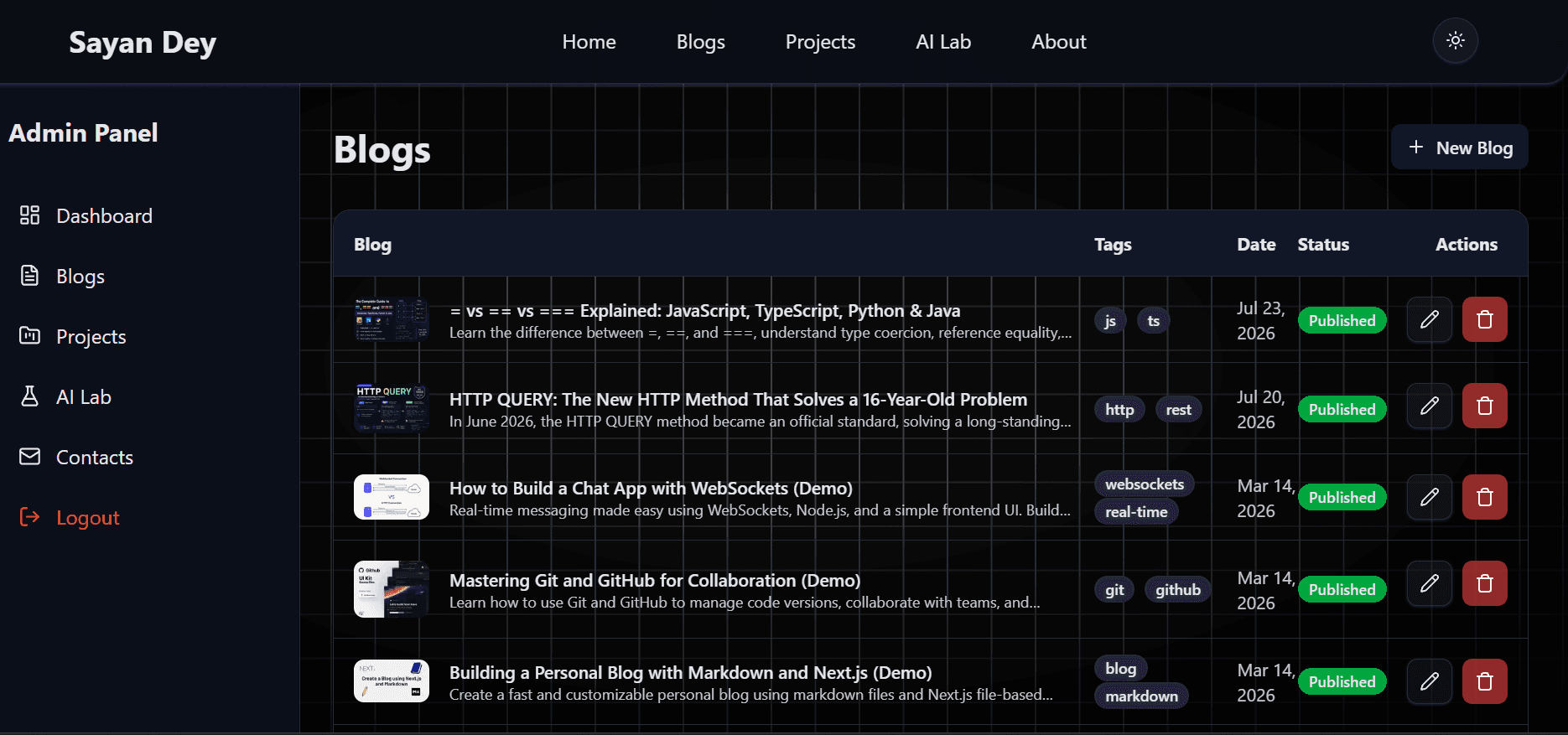1568x735 pixels.
Task: Edit the HTTP QUERY blog post
Action: [x=1430, y=406]
